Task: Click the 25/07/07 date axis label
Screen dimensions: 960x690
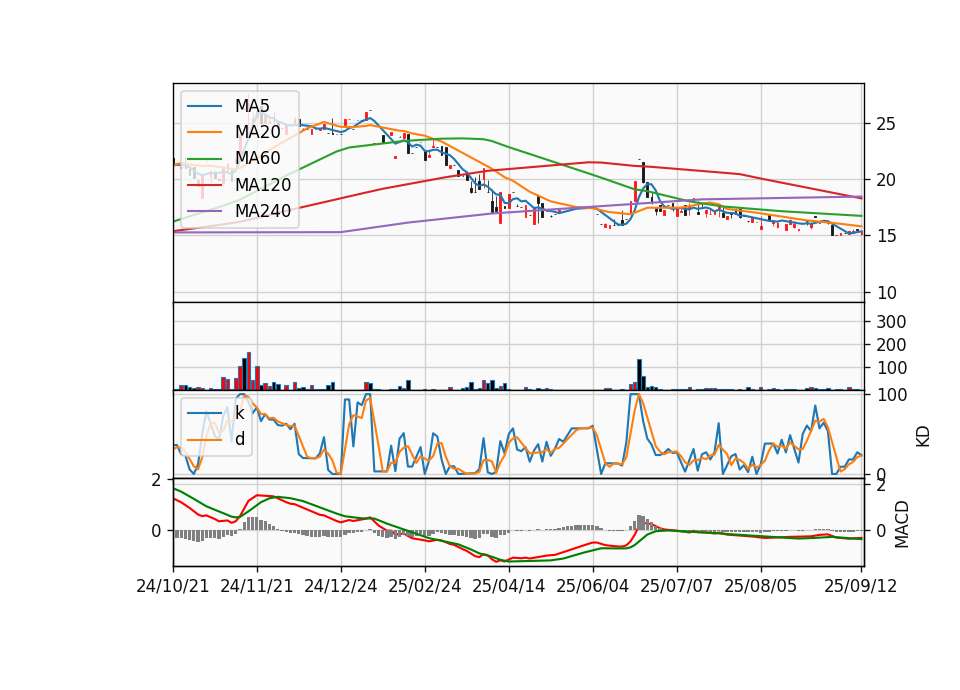Action: (677, 586)
